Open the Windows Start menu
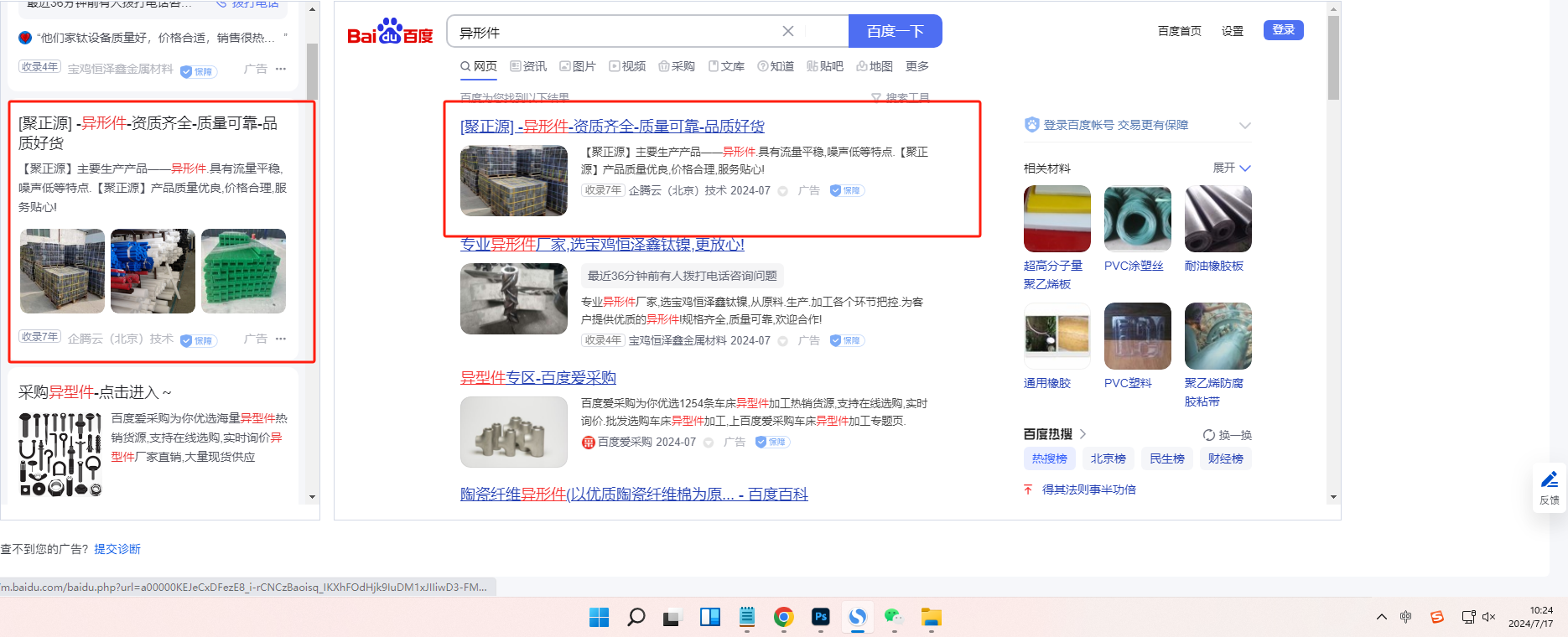This screenshot has height=637, width=1568. 600,618
